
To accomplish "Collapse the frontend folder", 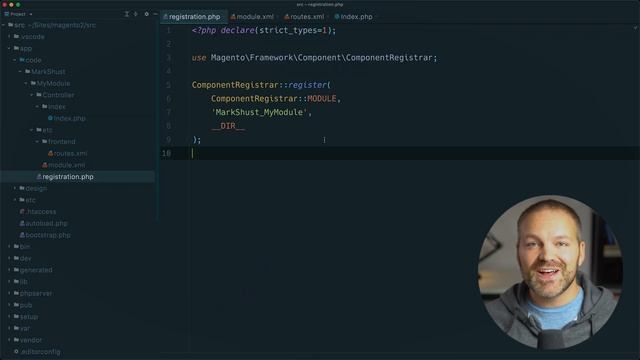I will click(x=37, y=142).
